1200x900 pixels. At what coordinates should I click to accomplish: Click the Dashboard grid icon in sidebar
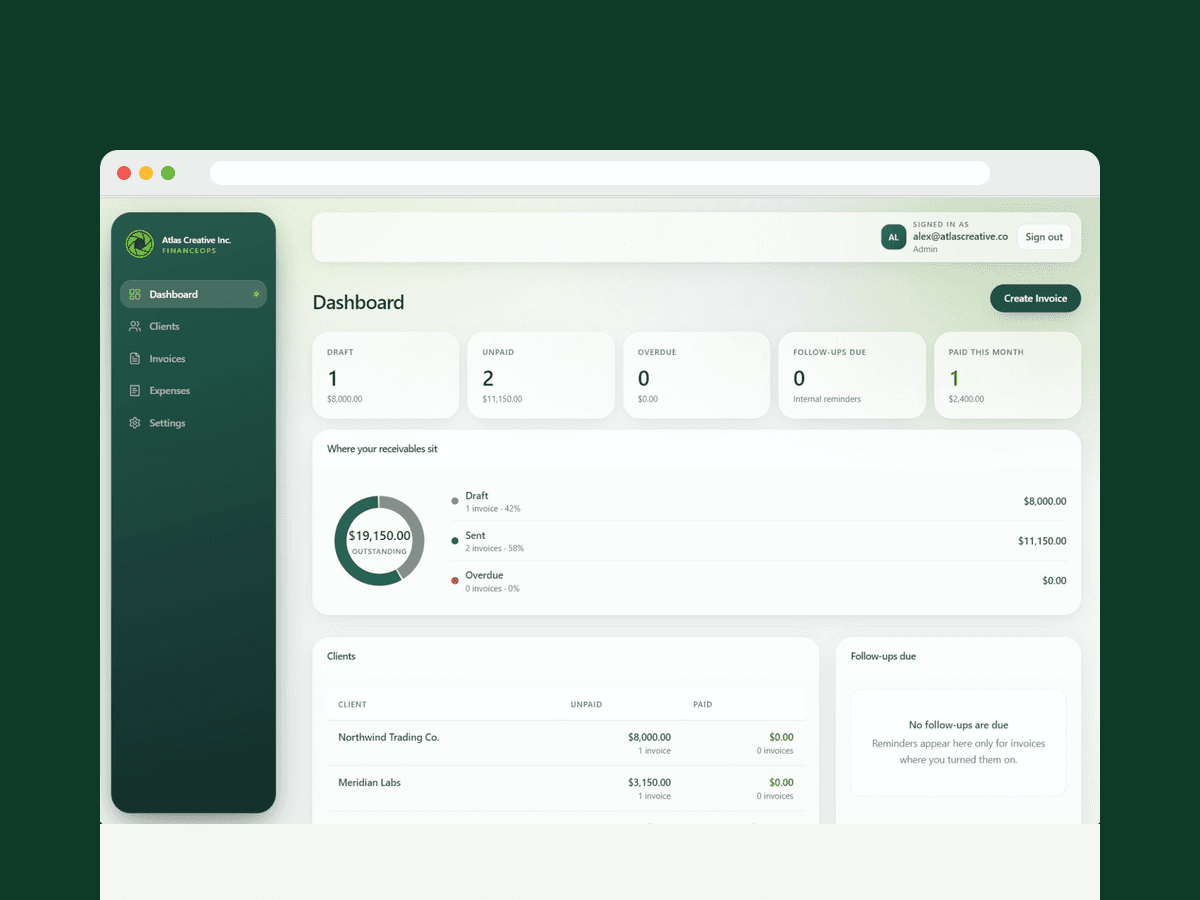point(135,294)
